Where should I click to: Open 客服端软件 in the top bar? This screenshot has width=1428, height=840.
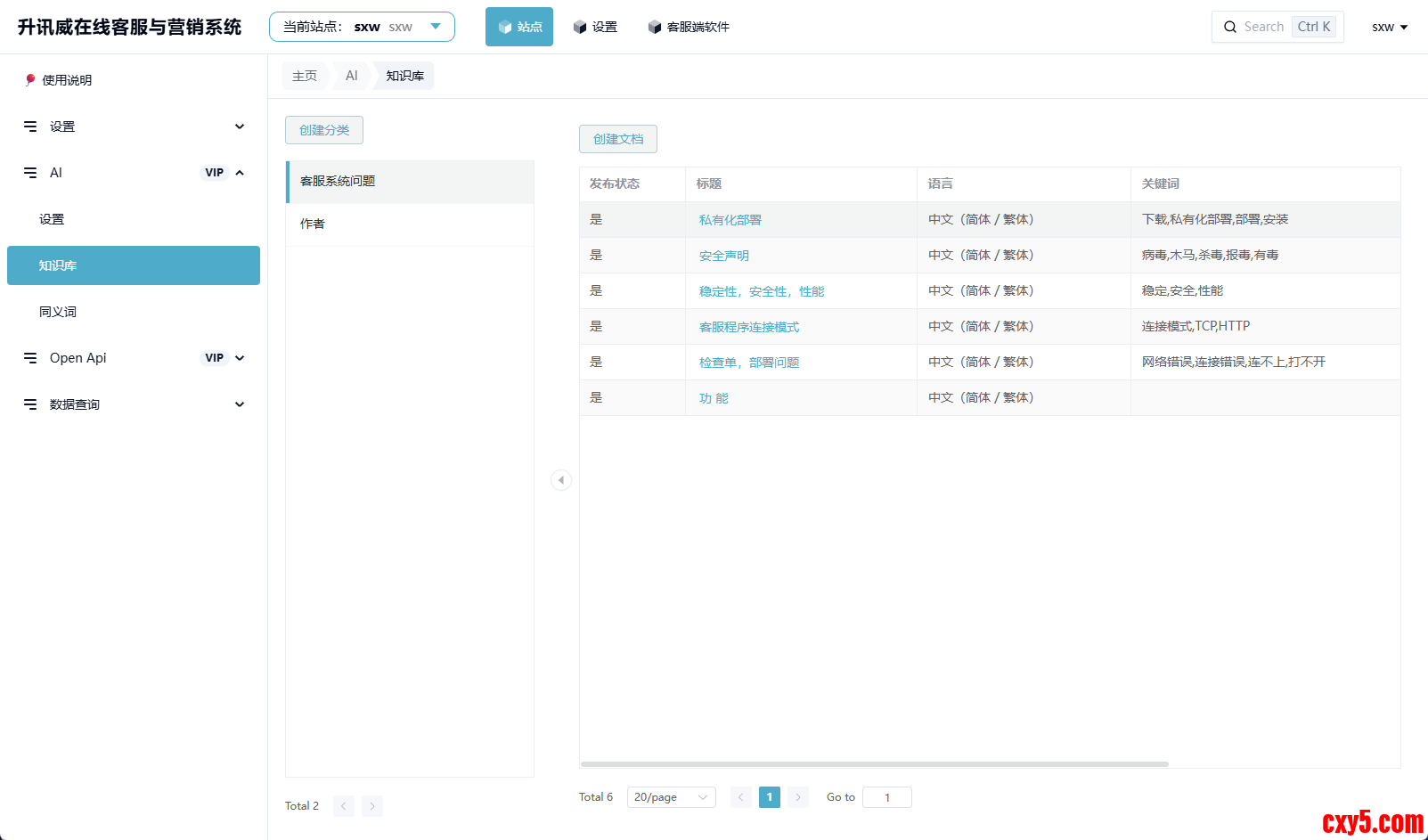click(689, 27)
